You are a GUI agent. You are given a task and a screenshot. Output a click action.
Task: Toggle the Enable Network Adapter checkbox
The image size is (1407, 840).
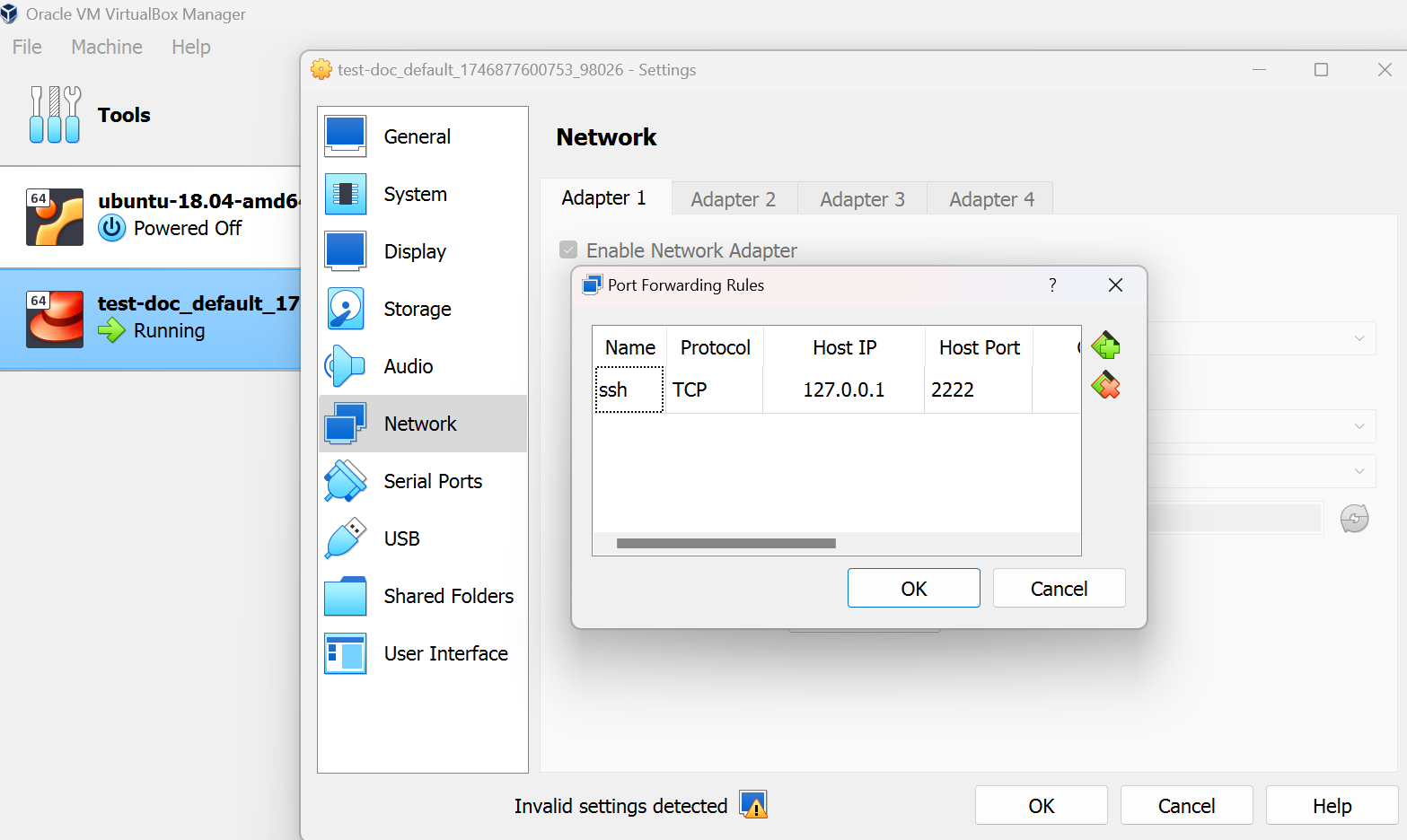(568, 249)
